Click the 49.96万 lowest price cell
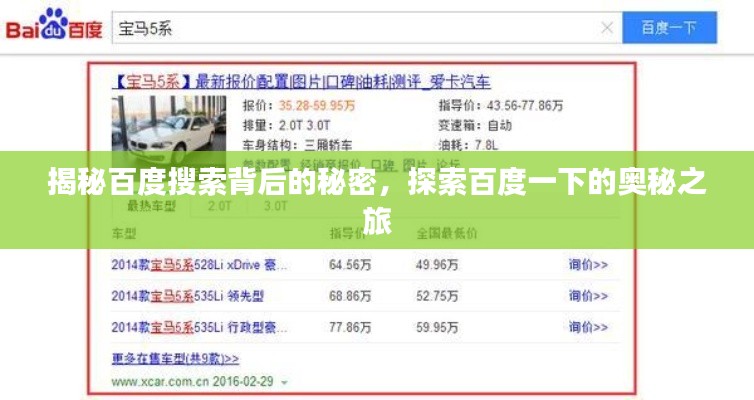 click(x=437, y=264)
